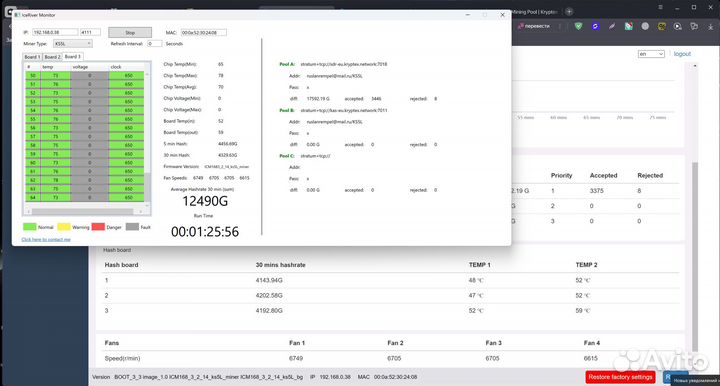Open the feather extension icon in toolbar

pos(612,26)
